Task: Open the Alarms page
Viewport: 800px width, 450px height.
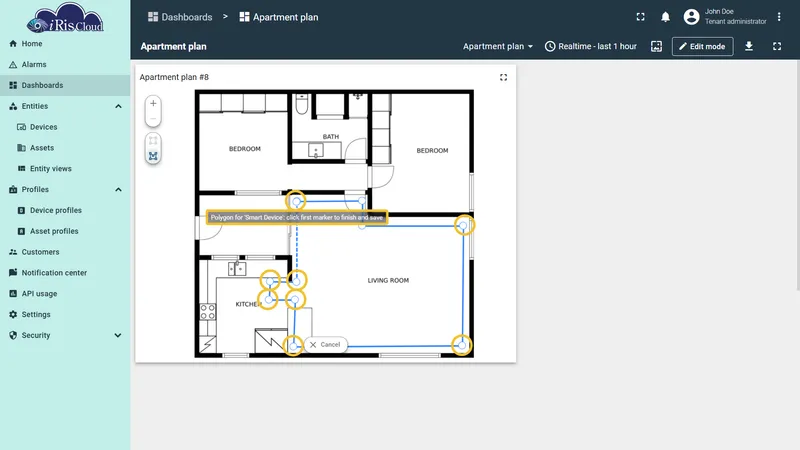Action: 65,65
